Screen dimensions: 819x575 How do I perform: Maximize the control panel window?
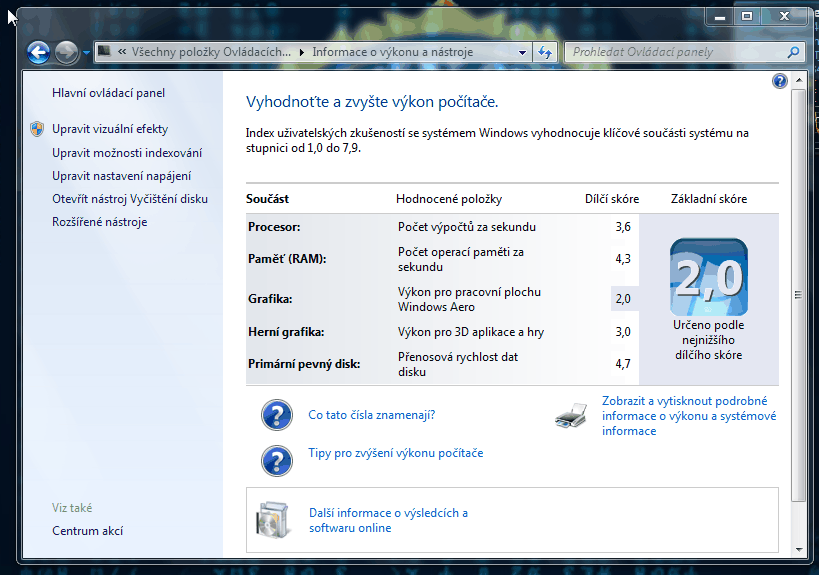click(747, 17)
